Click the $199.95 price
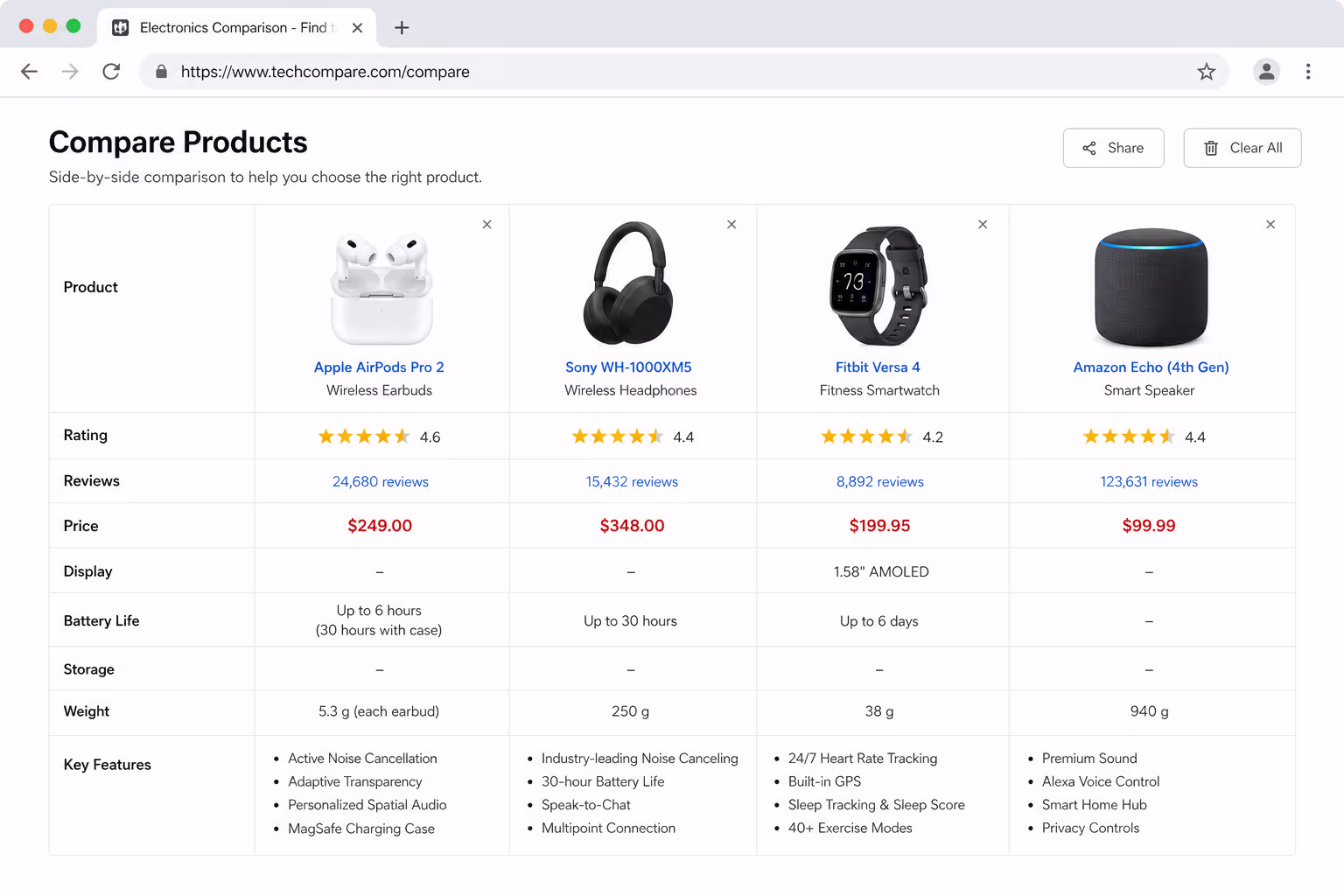 tap(879, 526)
